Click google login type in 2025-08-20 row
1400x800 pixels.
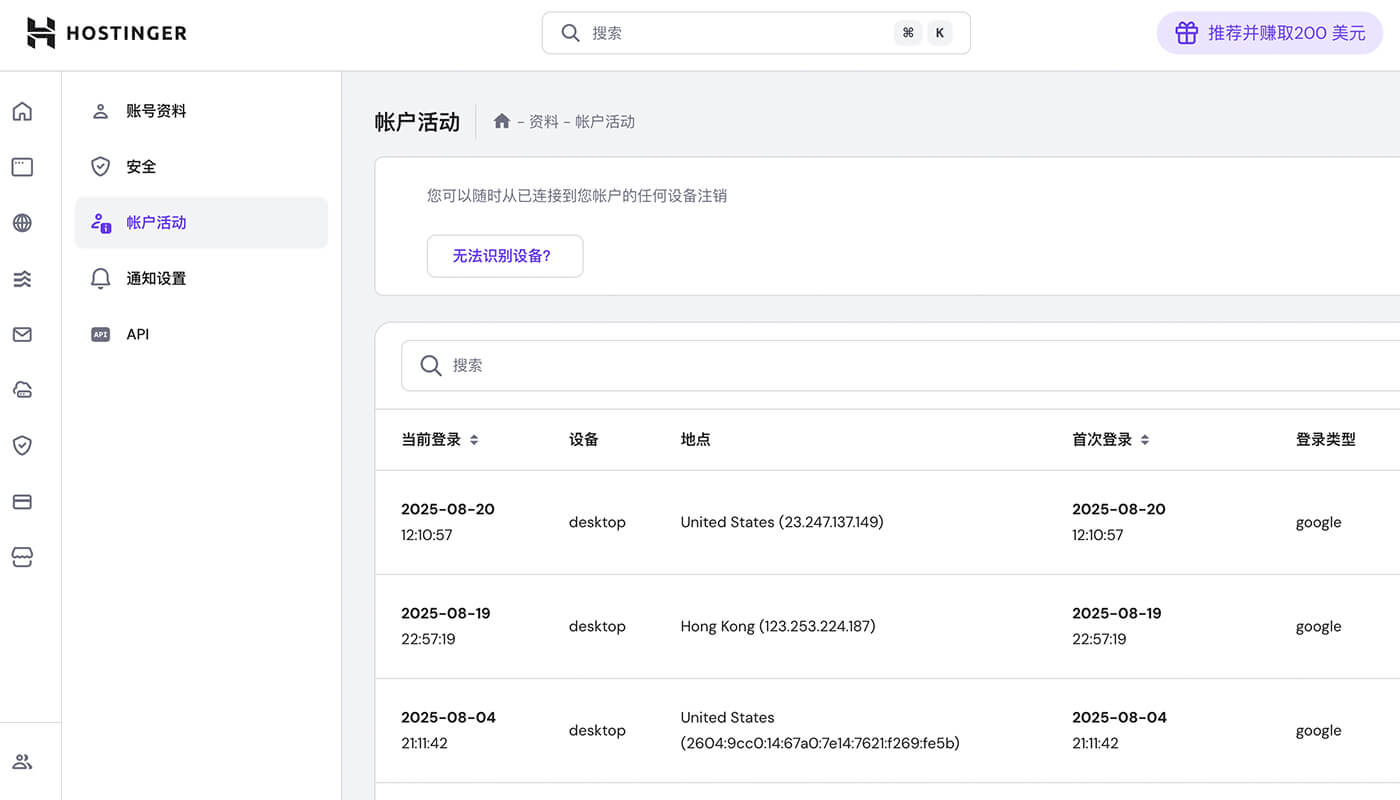[x=1319, y=523]
